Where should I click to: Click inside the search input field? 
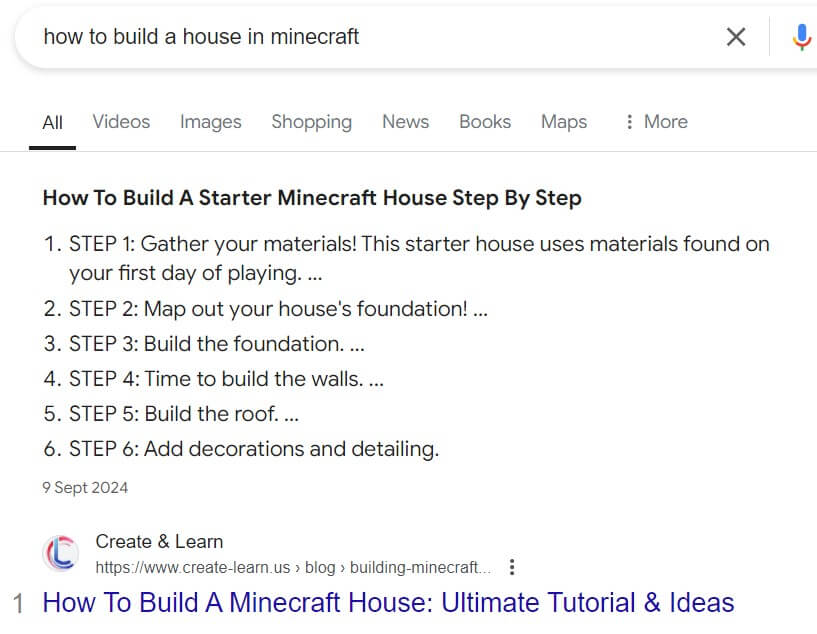pyautogui.click(x=200, y=36)
